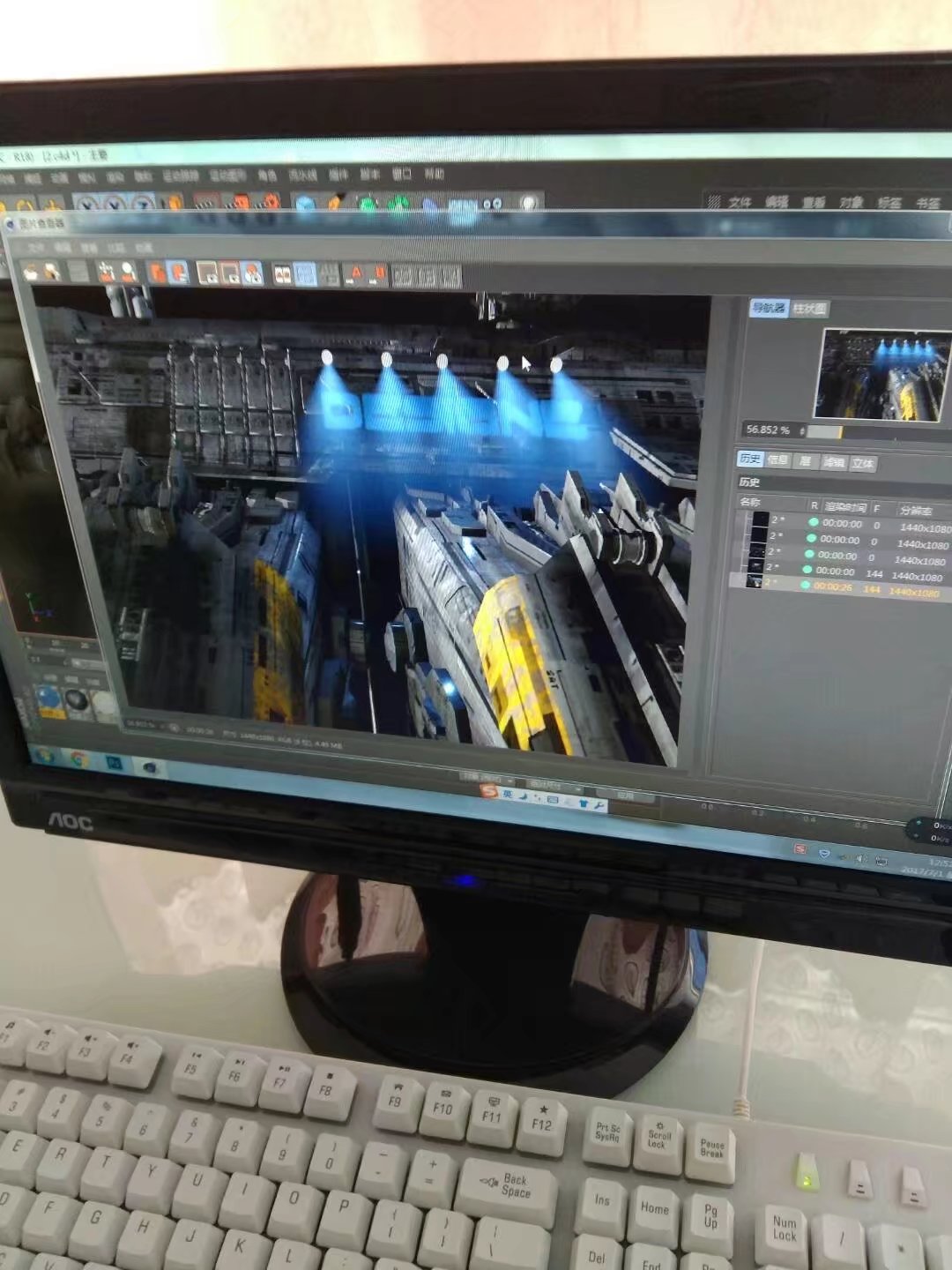The height and width of the screenshot is (1270, 952).
Task: Open 查看 menu in the Object Manager
Action: [814, 203]
